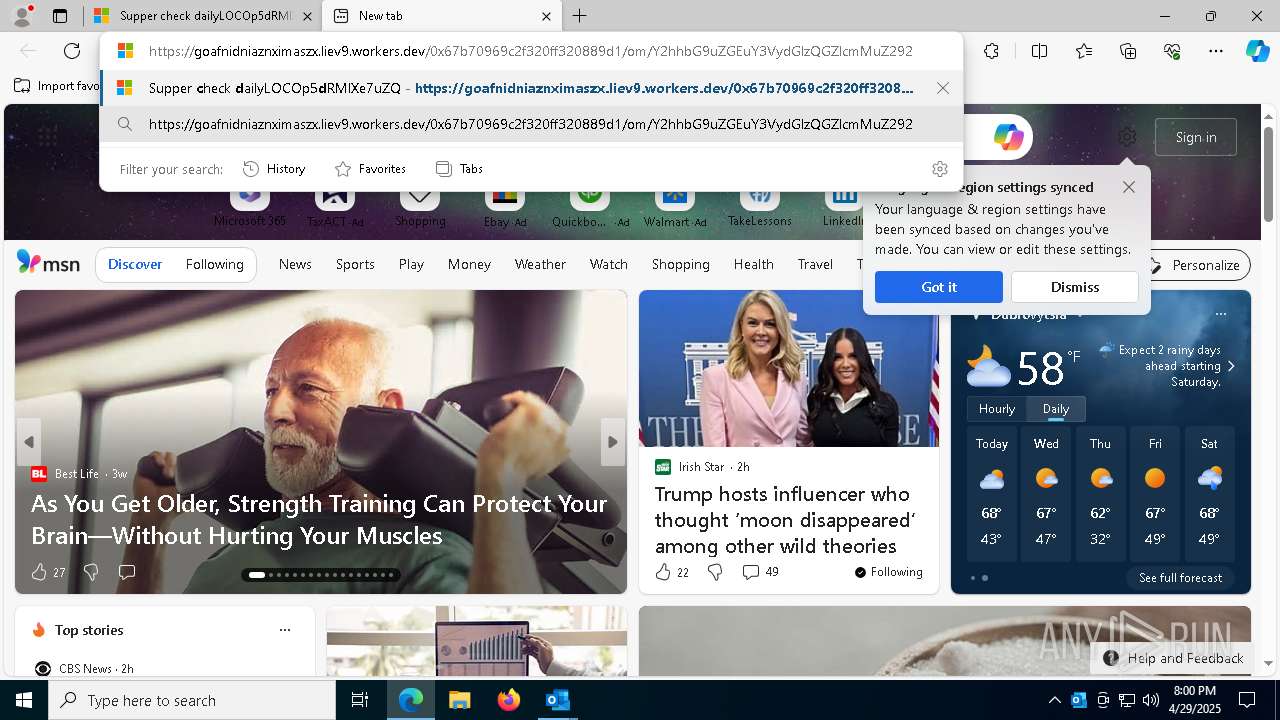
Task: Open the notification center icon
Action: pos(1247,700)
